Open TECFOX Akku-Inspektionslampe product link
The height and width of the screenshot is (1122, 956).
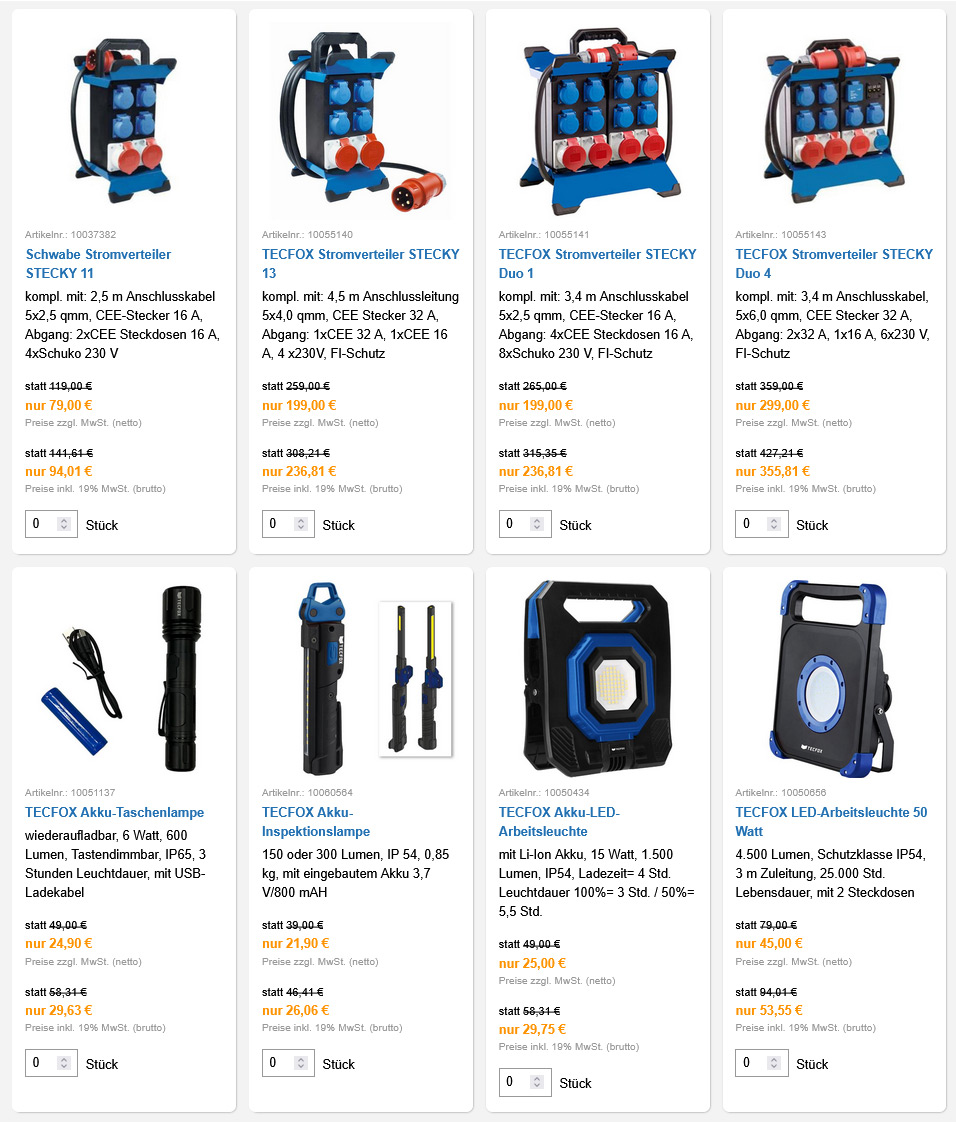tap(316, 821)
